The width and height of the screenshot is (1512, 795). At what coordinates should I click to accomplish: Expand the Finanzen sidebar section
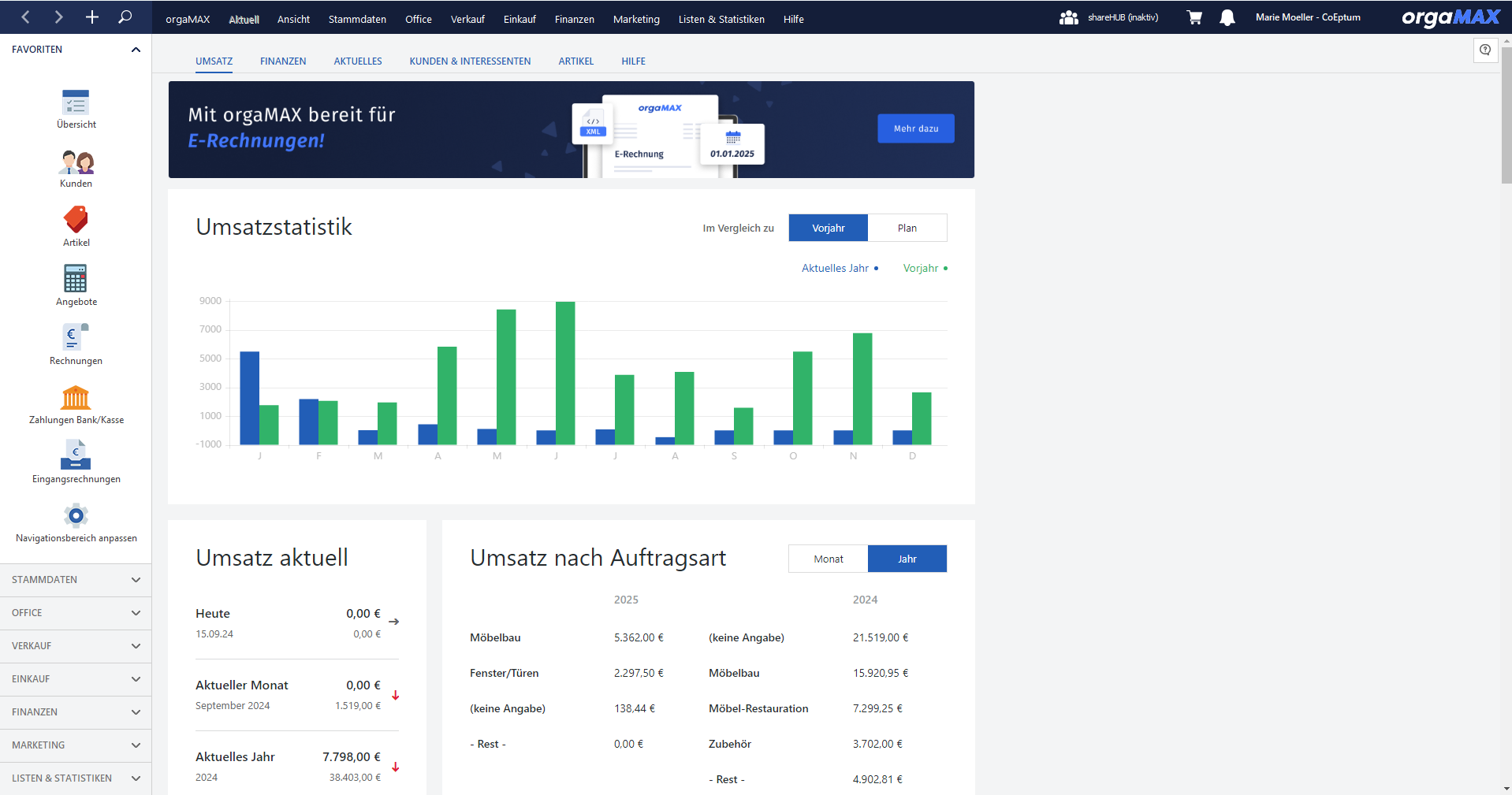pyautogui.click(x=76, y=712)
